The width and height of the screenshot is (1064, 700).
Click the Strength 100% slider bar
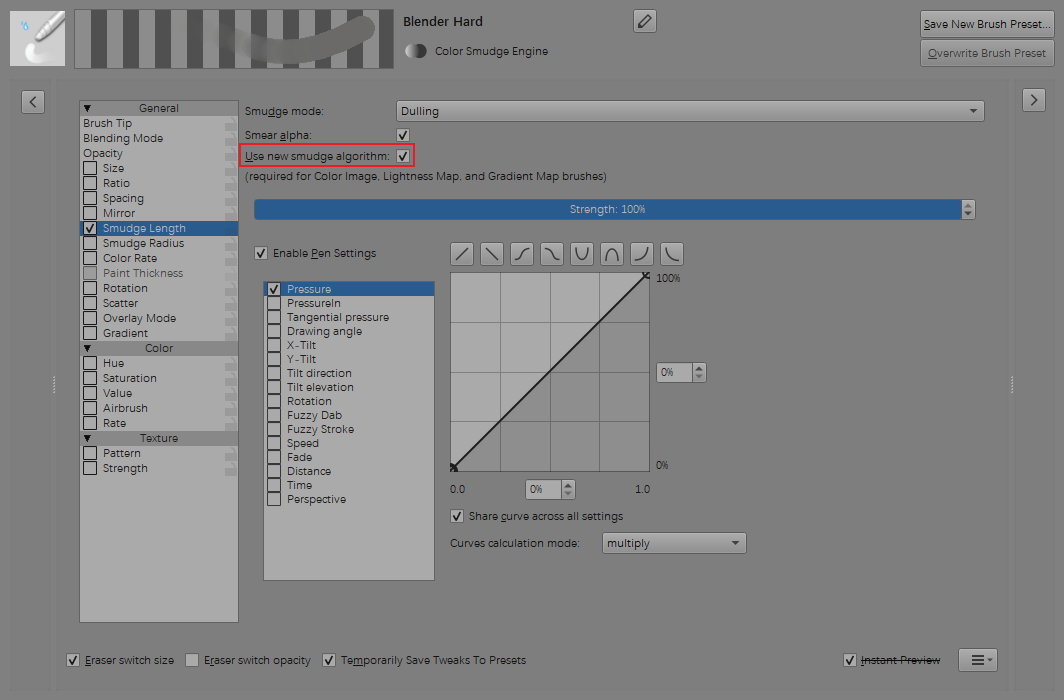608,210
